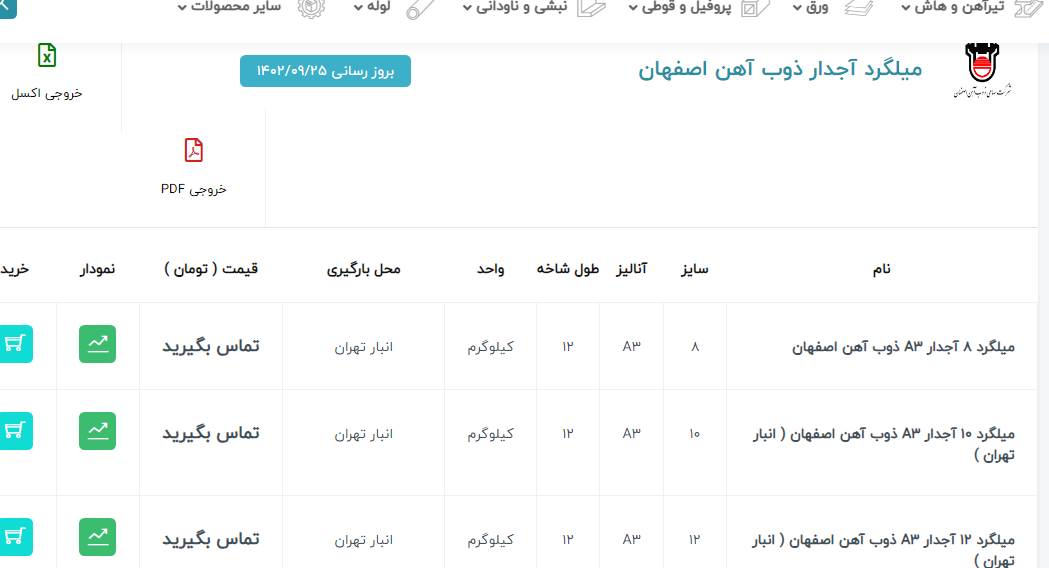Click the قیمت ( تومان ) column header
Viewport: 1049px width, 568px height.
(211, 269)
